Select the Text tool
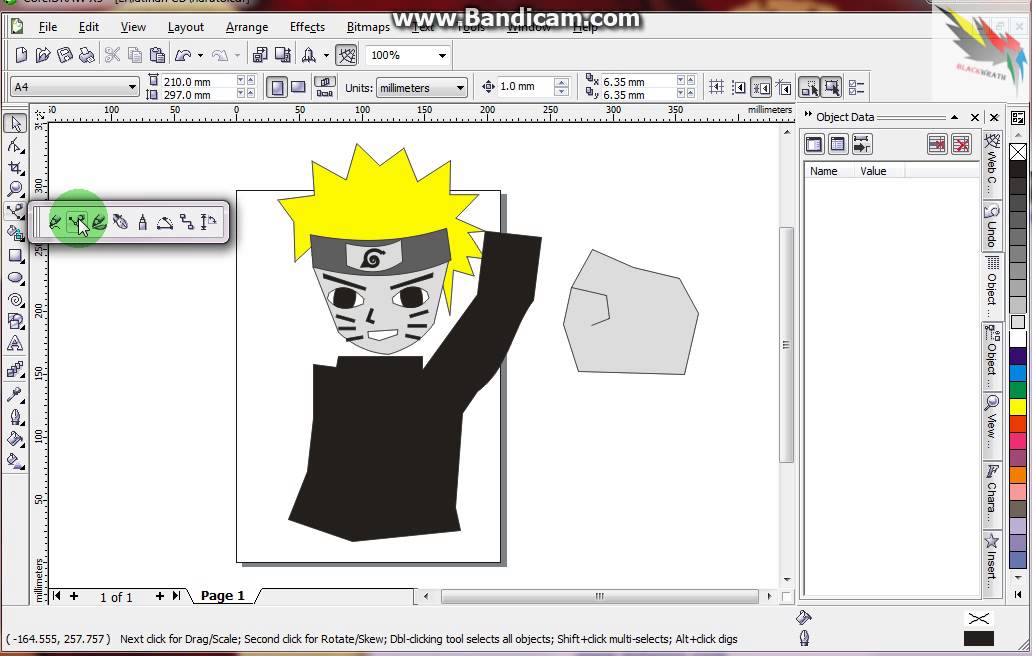Image resolution: width=1032 pixels, height=656 pixels. pyautogui.click(x=15, y=343)
